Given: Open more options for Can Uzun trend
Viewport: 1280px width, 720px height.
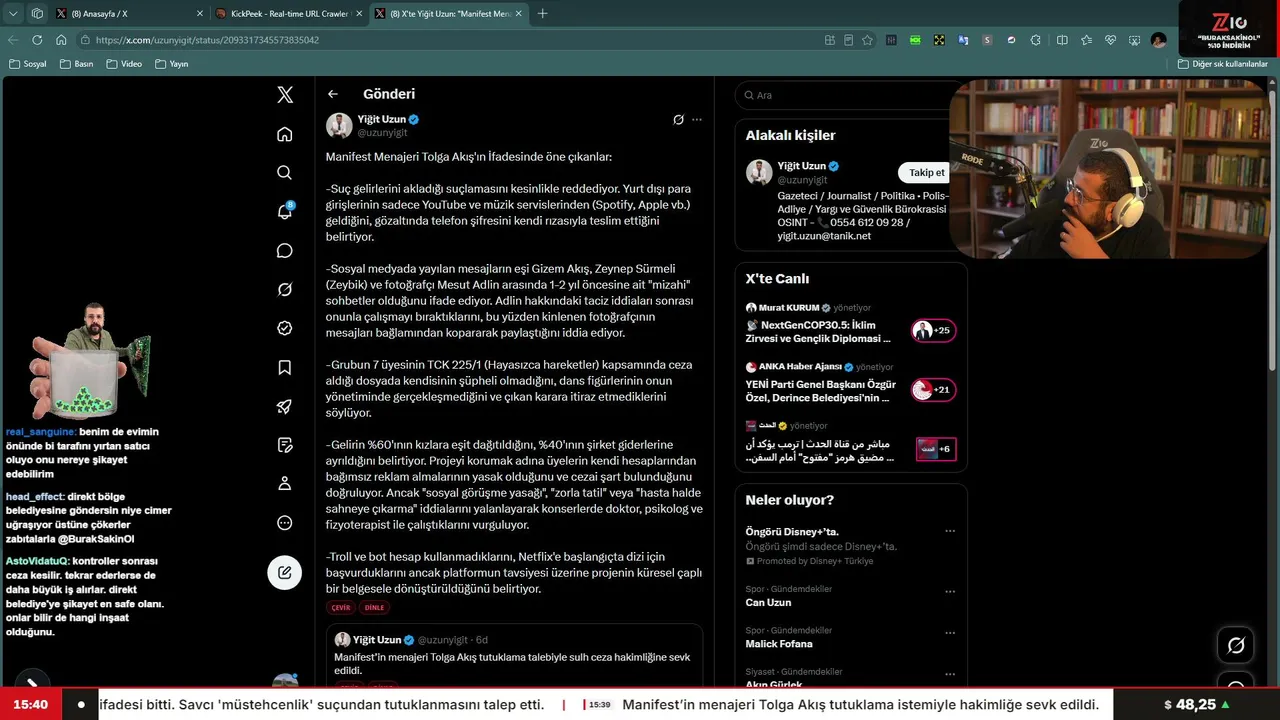Looking at the screenshot, I should pyautogui.click(x=950, y=590).
